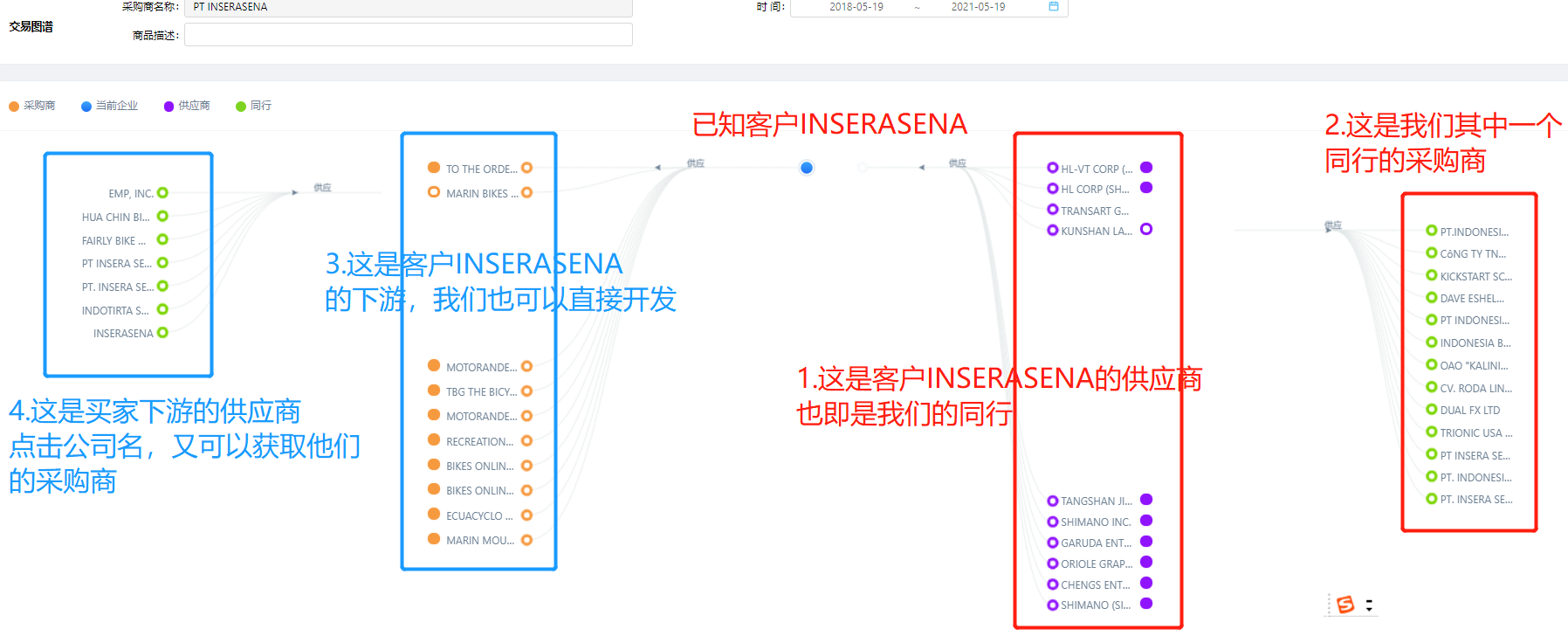
Task: Click MOTORANDE... node above TBG THE BICY
Action: point(434,366)
